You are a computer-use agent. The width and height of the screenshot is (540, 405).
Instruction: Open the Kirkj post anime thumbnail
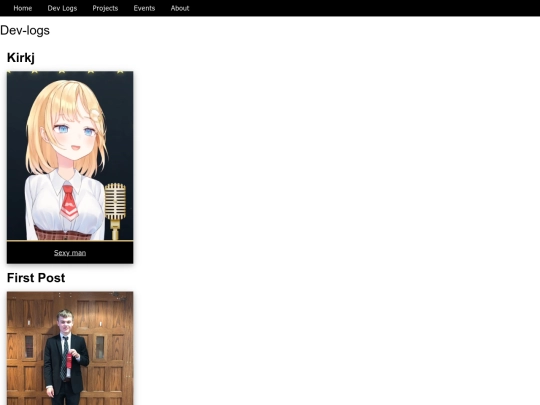(70, 156)
